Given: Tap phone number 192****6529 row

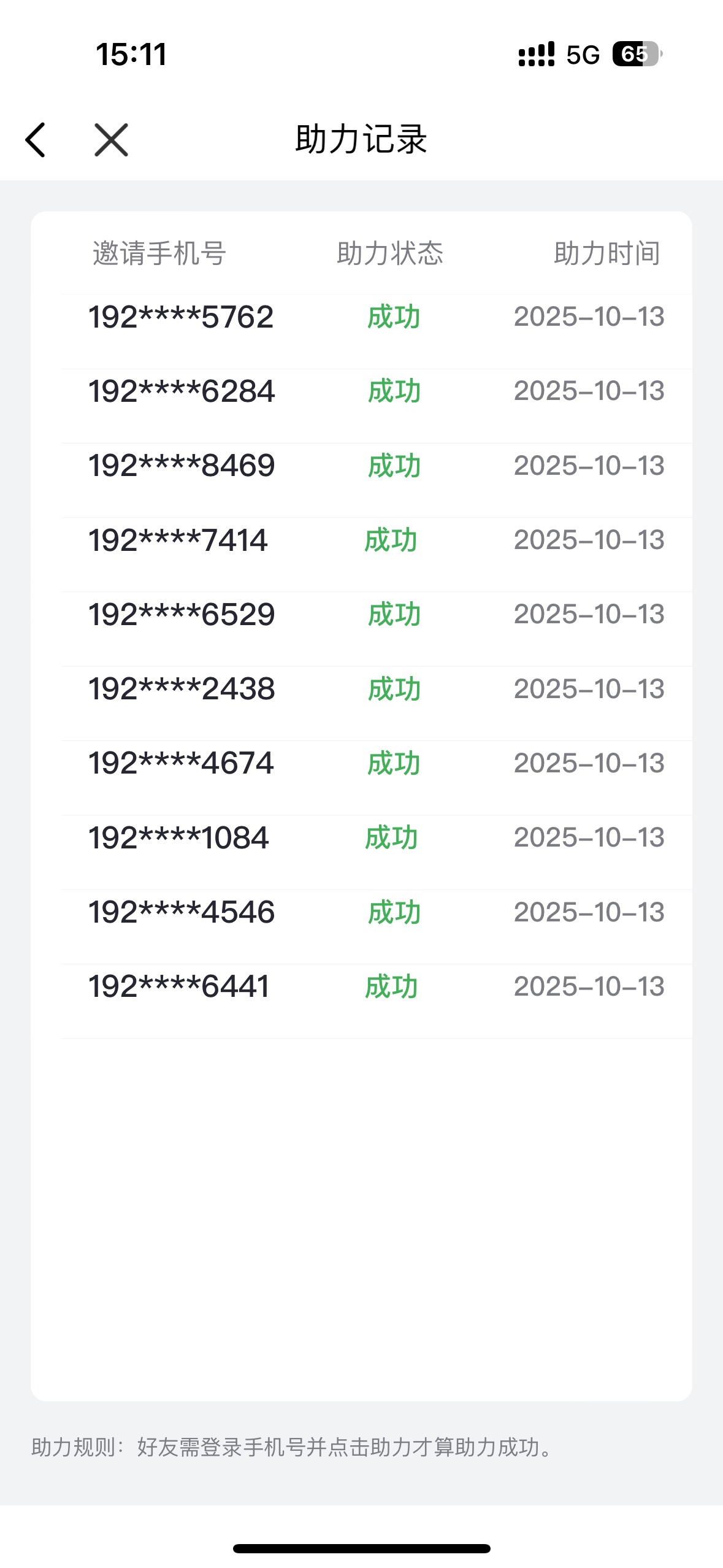Looking at the screenshot, I should 182,615.
